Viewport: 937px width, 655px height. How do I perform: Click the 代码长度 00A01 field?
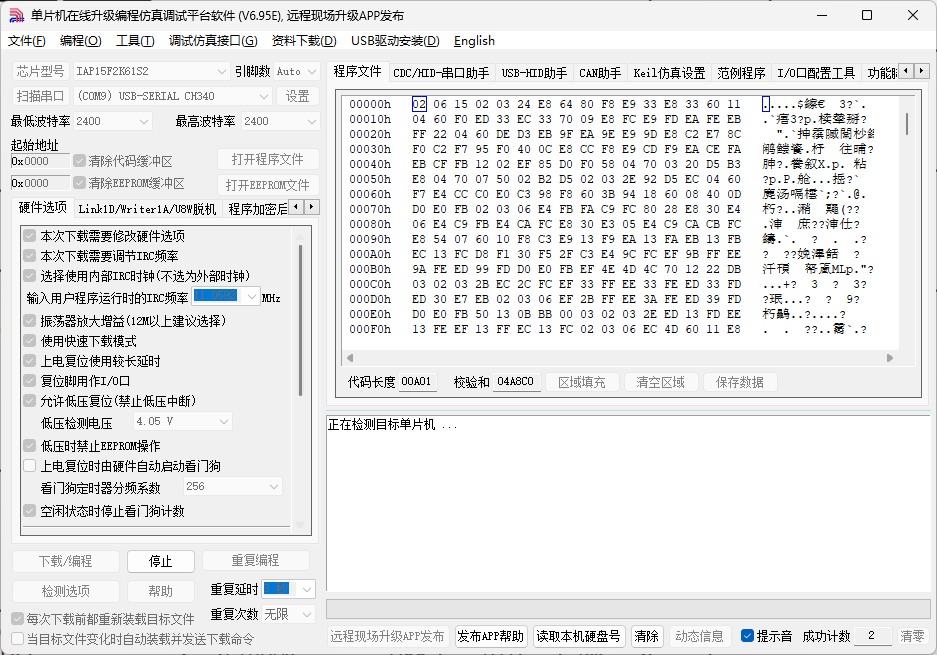[417, 381]
